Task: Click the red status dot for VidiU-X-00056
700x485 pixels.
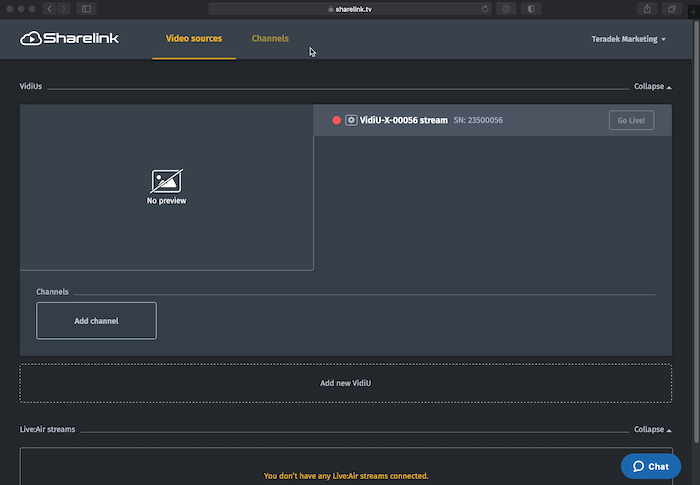Action: pyautogui.click(x=337, y=120)
